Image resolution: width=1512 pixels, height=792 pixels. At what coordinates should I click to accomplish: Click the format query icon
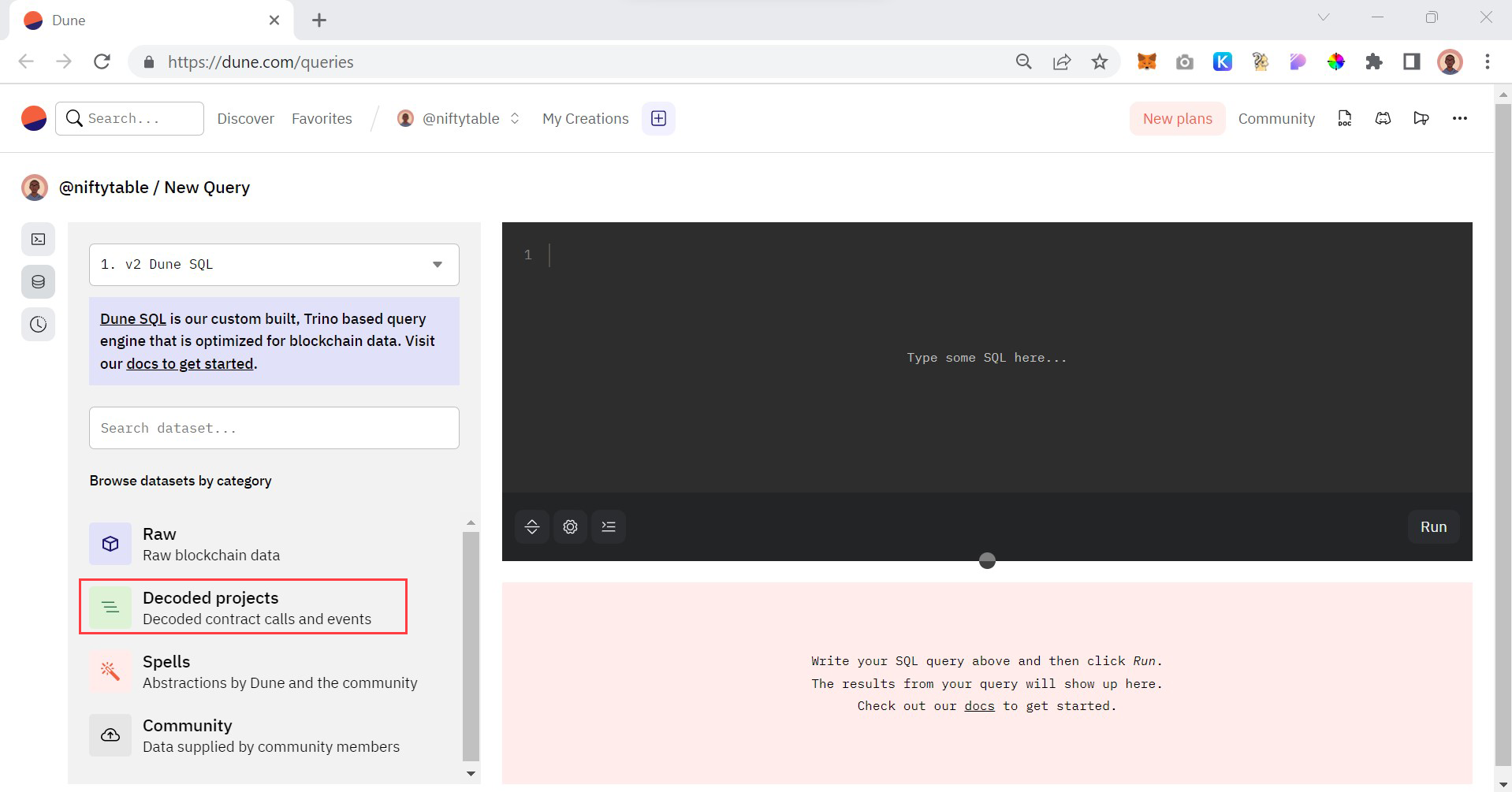609,527
